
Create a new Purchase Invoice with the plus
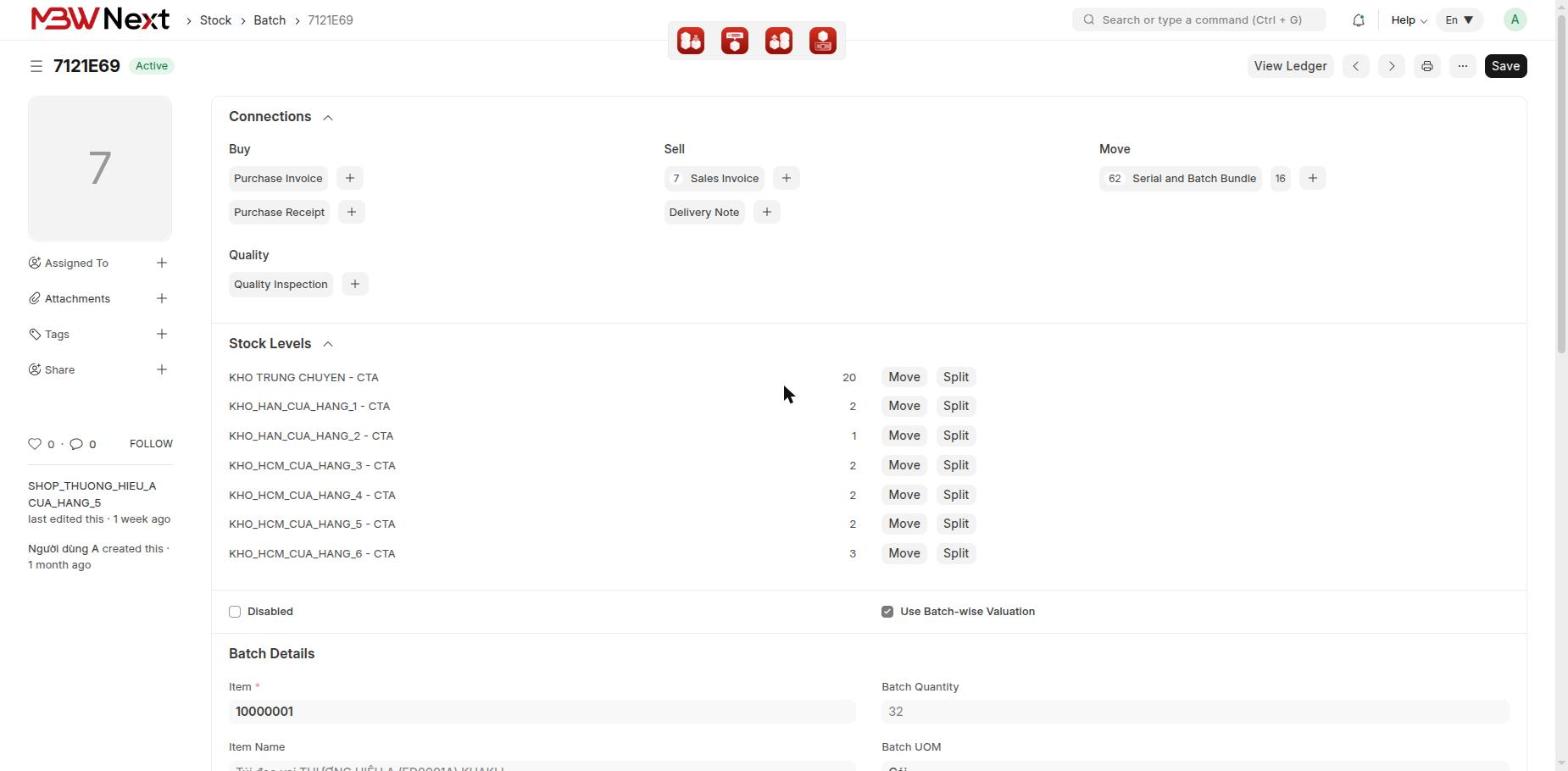coord(350,178)
